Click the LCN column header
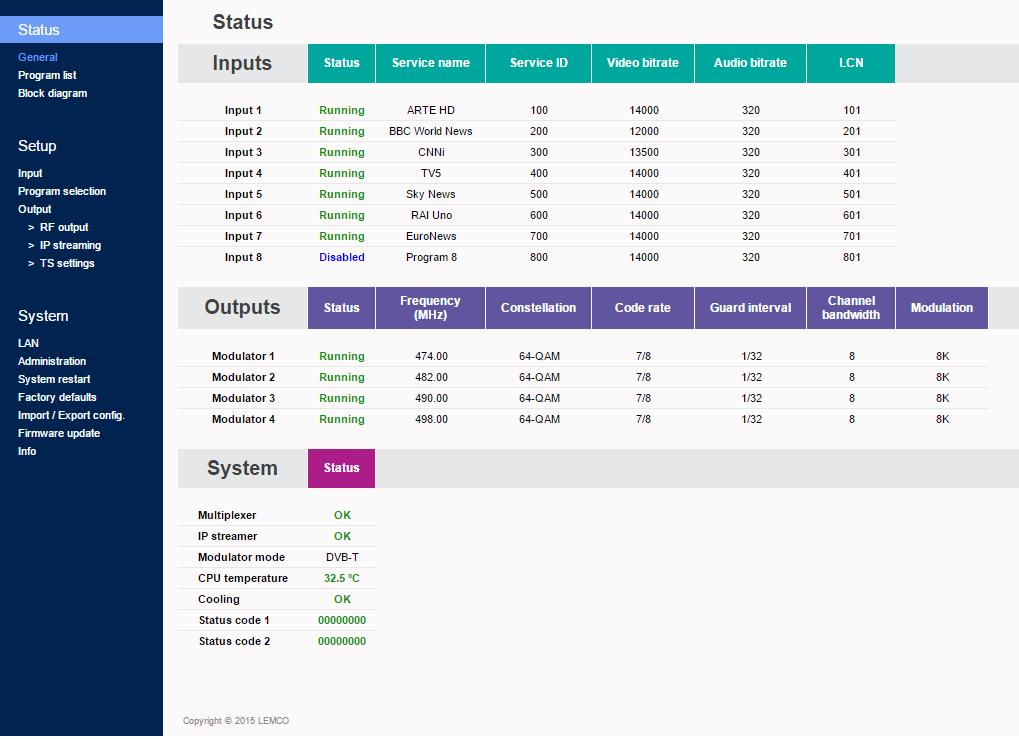Image resolution: width=1019 pixels, height=739 pixels. click(x=851, y=63)
